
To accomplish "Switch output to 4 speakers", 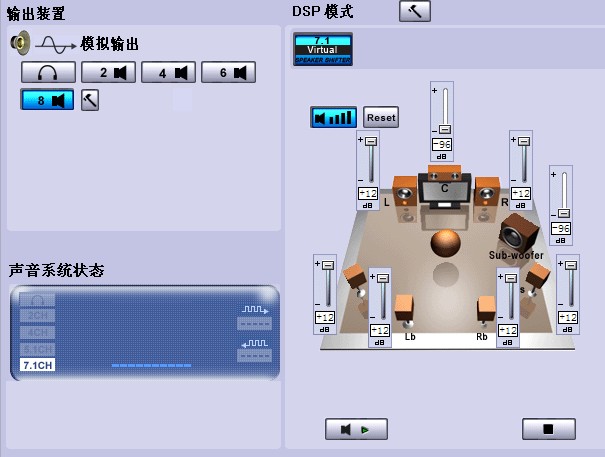I will [x=168, y=72].
